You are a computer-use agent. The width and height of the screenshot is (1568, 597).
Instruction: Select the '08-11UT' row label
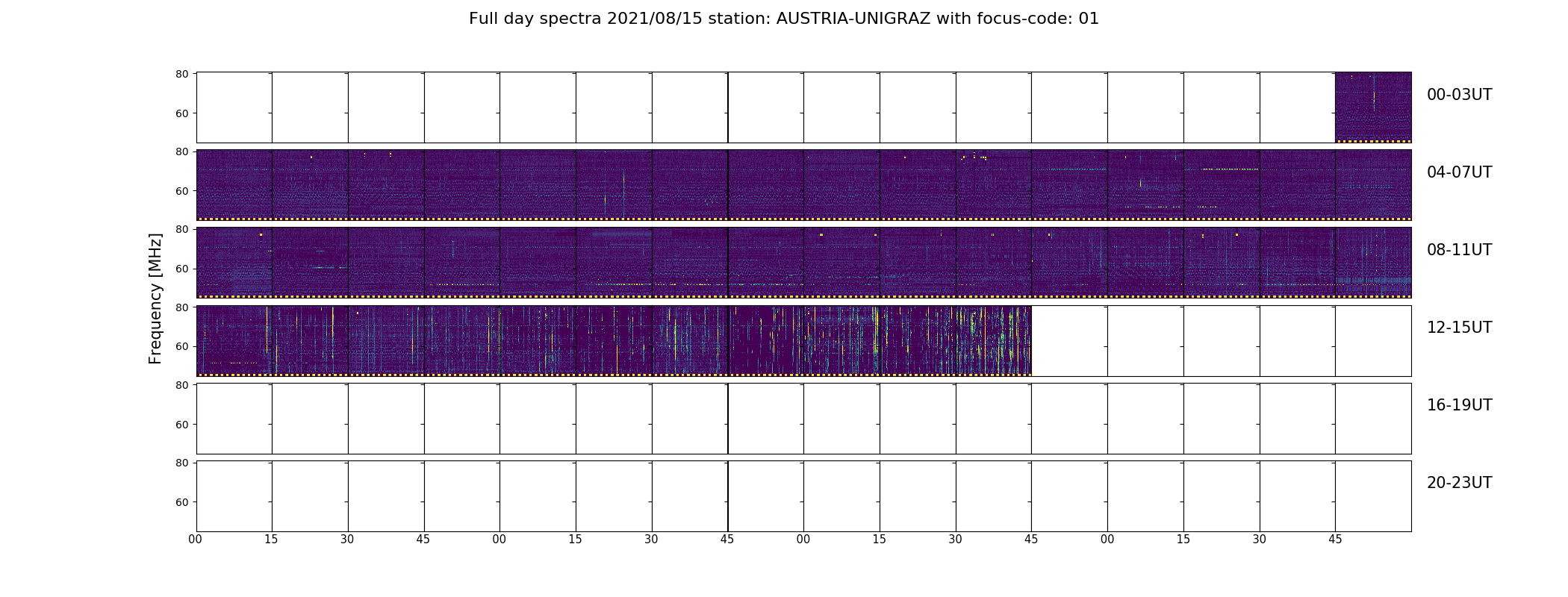1459,250
